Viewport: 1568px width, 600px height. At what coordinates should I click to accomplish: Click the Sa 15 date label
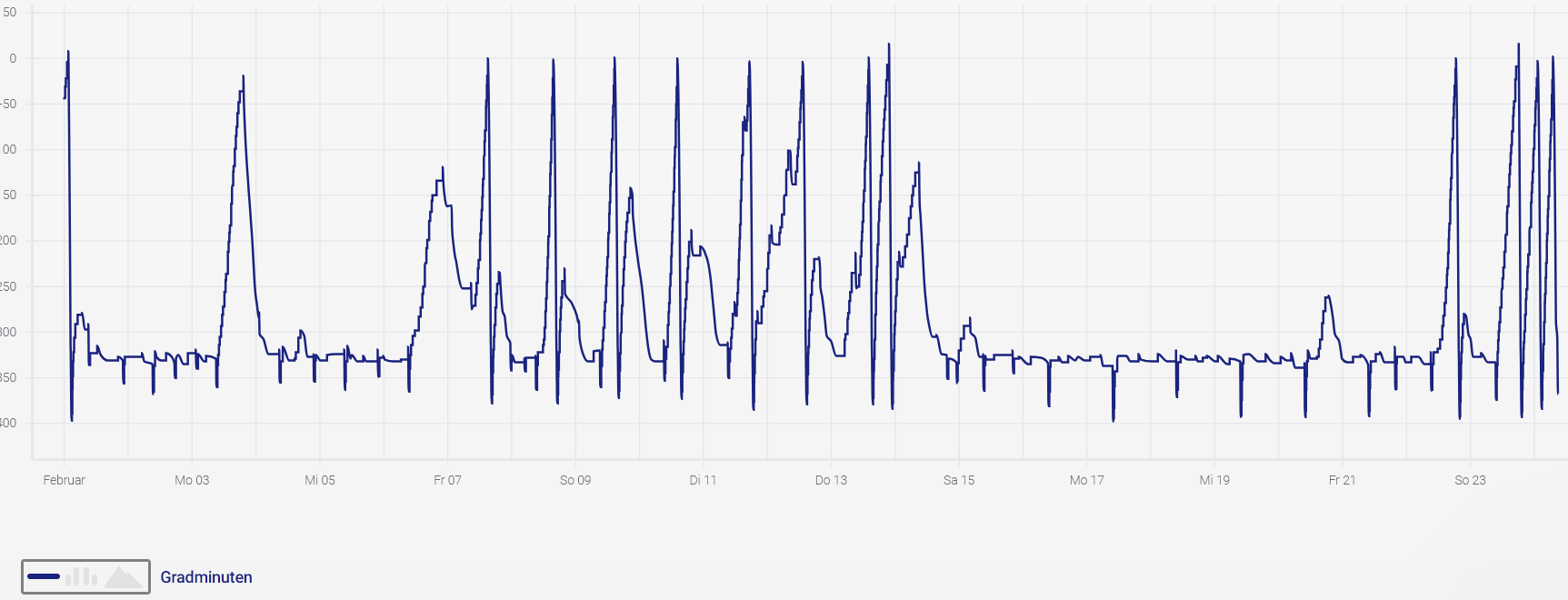(959, 480)
